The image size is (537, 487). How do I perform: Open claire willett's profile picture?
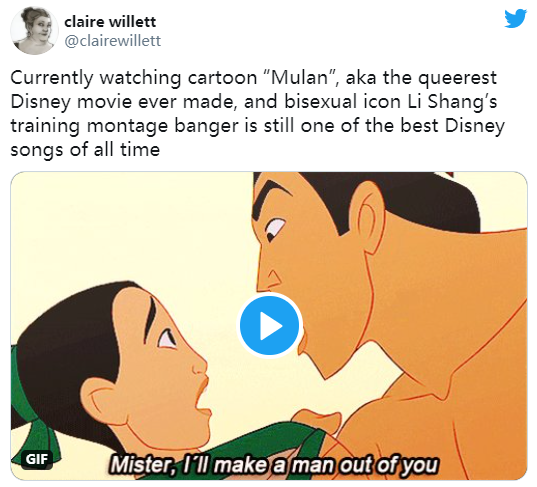(33, 30)
